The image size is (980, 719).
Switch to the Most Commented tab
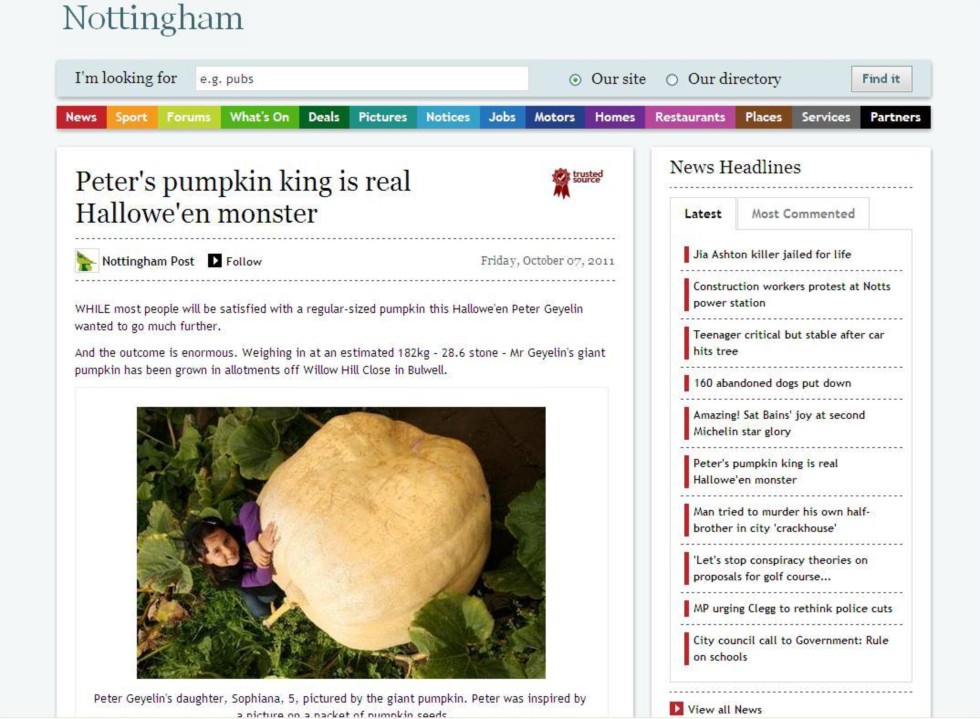pyautogui.click(x=803, y=214)
